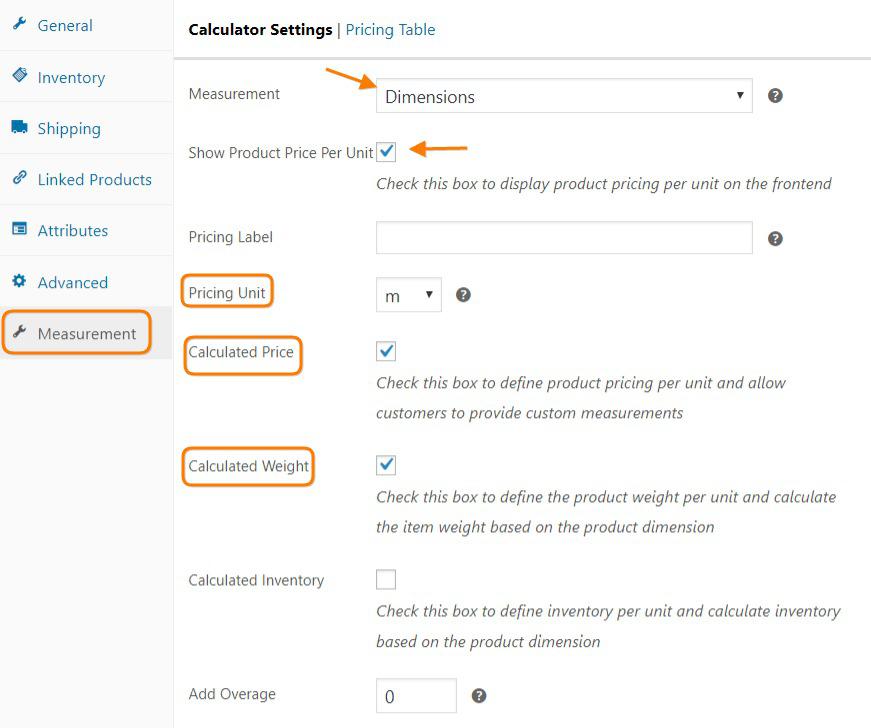Switch to the Measurement tab
871x728 pixels.
[x=86, y=333]
